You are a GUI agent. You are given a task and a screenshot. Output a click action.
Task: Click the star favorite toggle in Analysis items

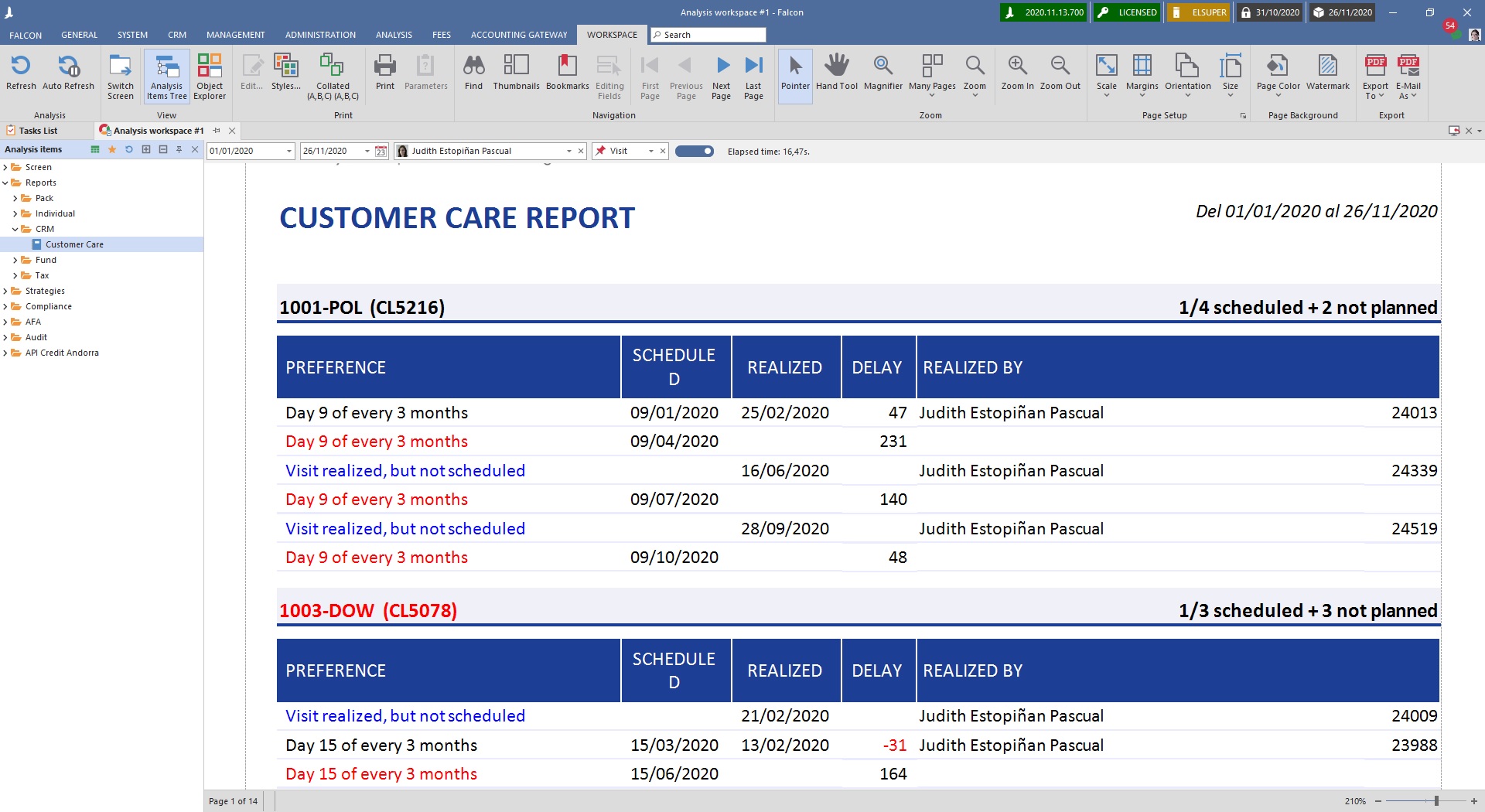click(112, 149)
